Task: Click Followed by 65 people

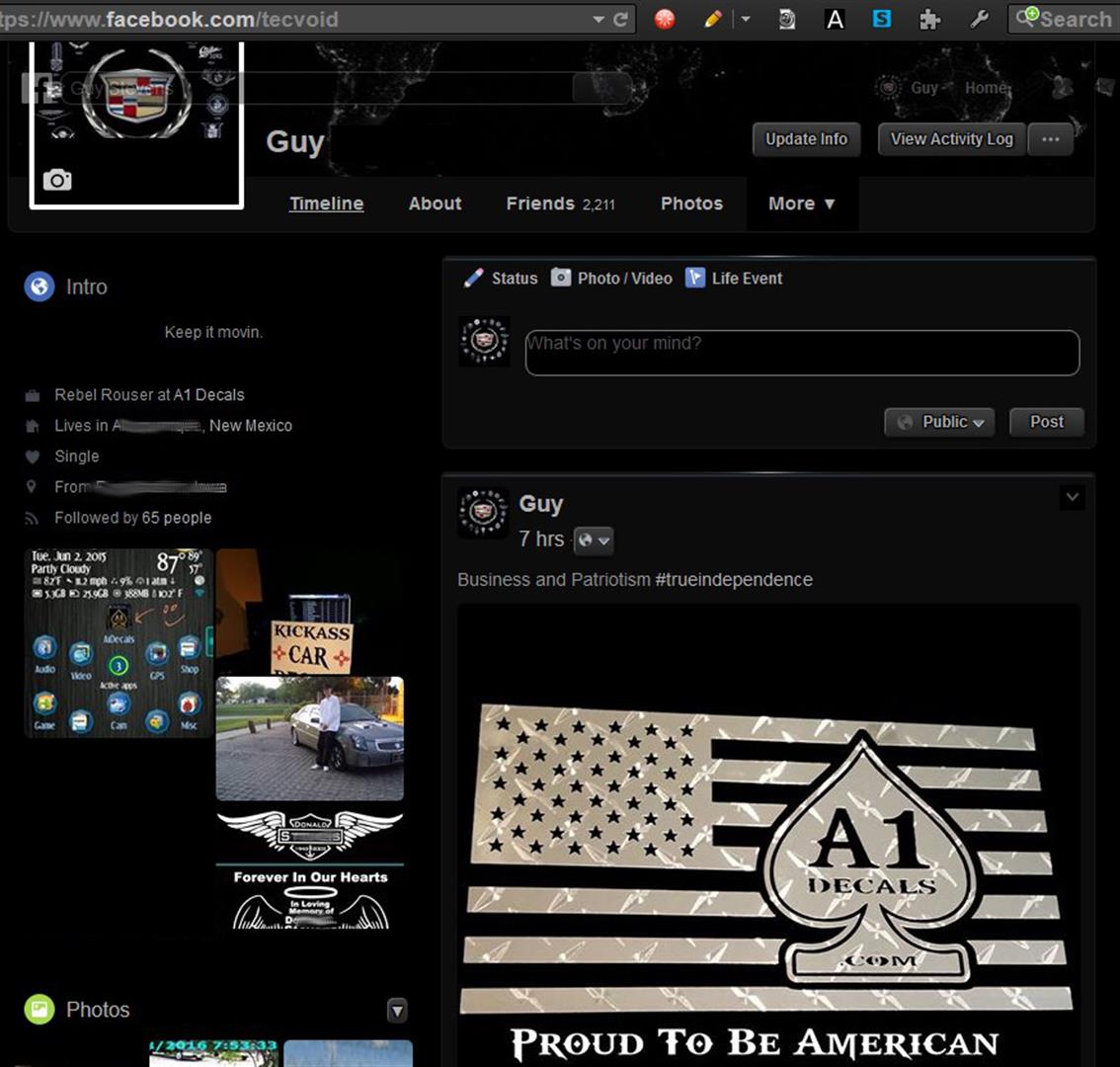Action: (133, 518)
